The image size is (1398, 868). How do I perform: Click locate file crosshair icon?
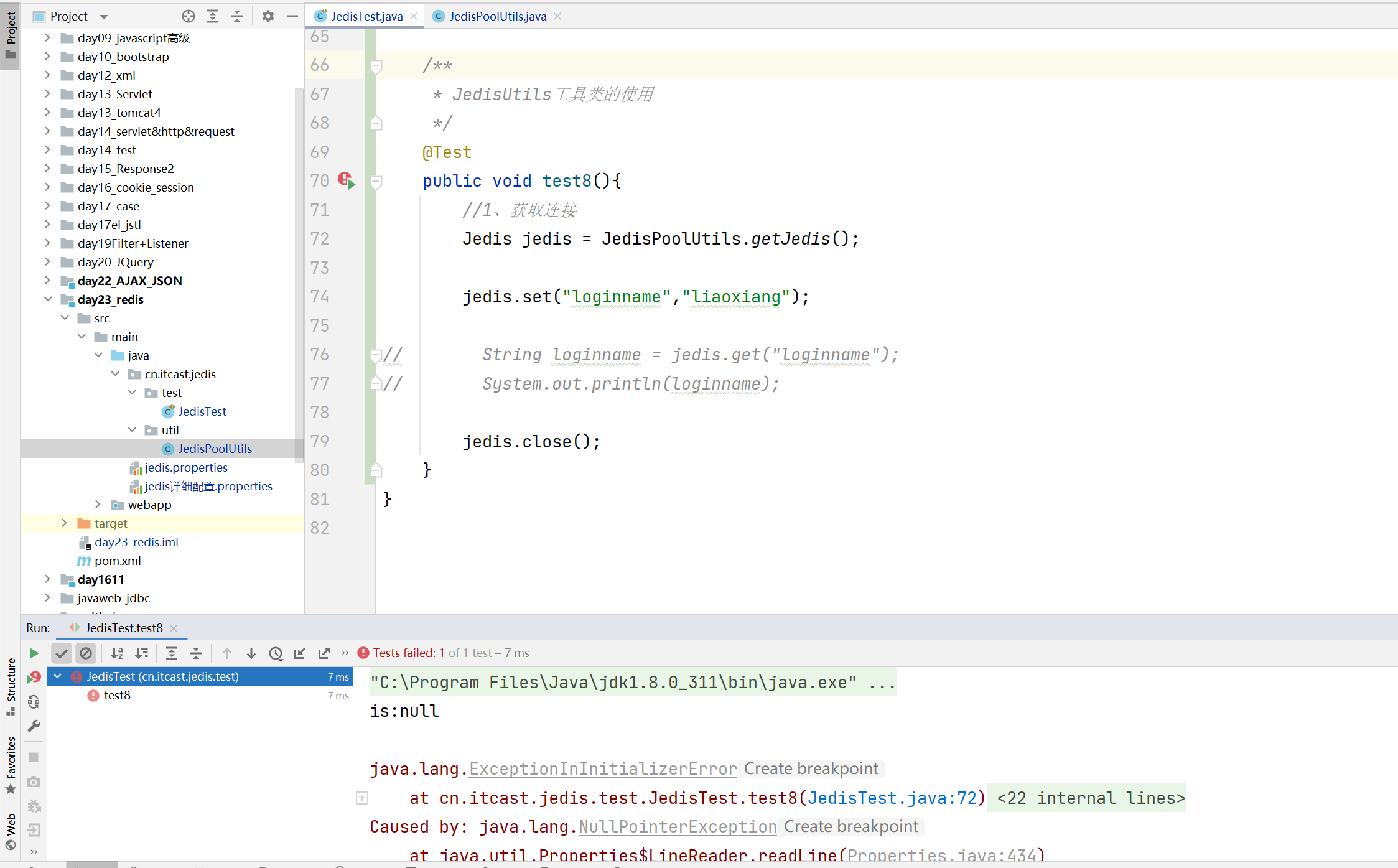[189, 16]
